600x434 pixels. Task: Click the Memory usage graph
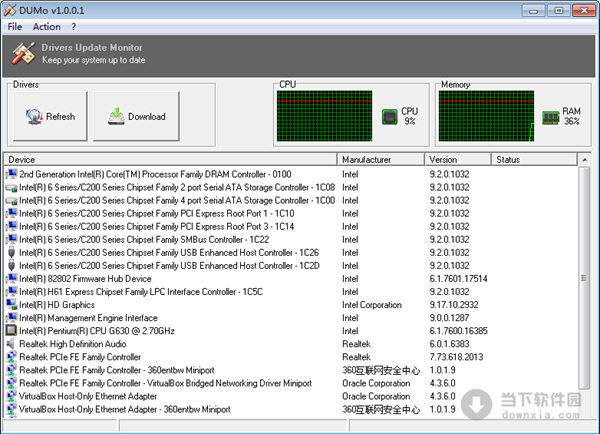(486, 116)
